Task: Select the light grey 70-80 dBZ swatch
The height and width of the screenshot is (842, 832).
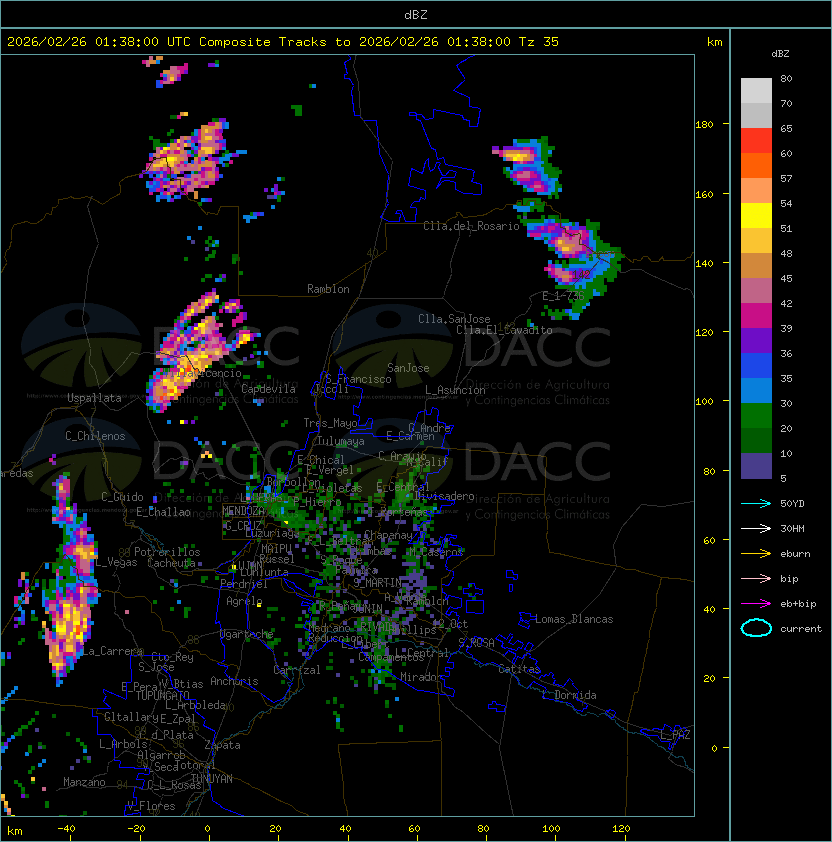Action: 756,90
